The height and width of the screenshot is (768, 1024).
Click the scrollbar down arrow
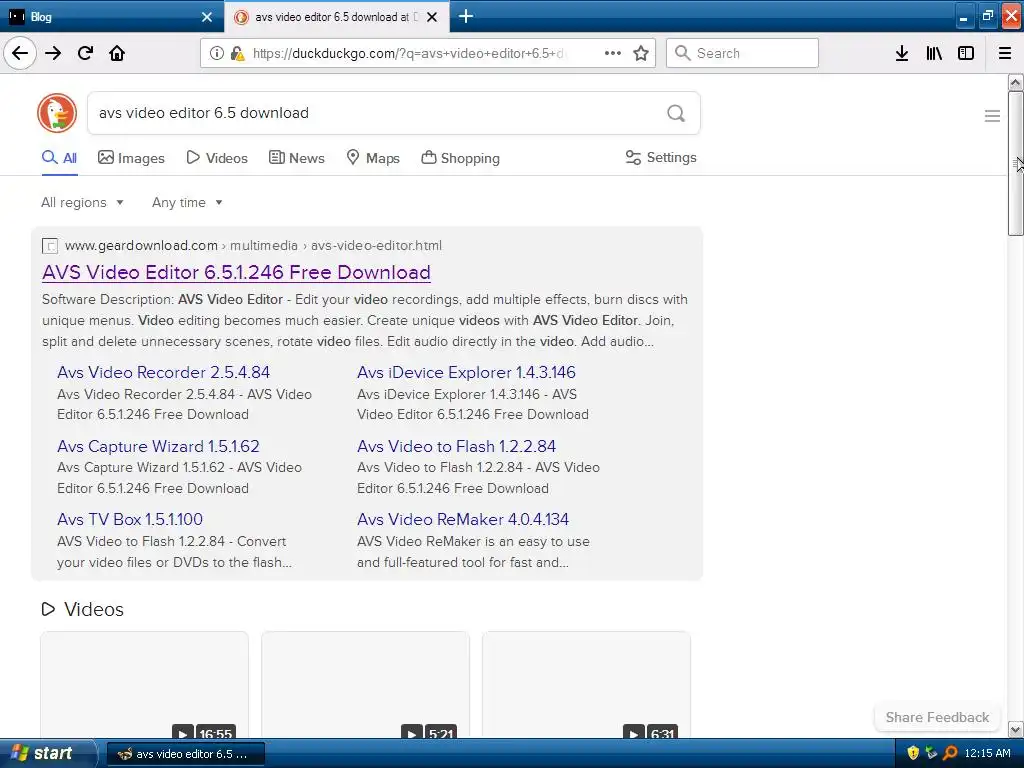click(x=1016, y=729)
